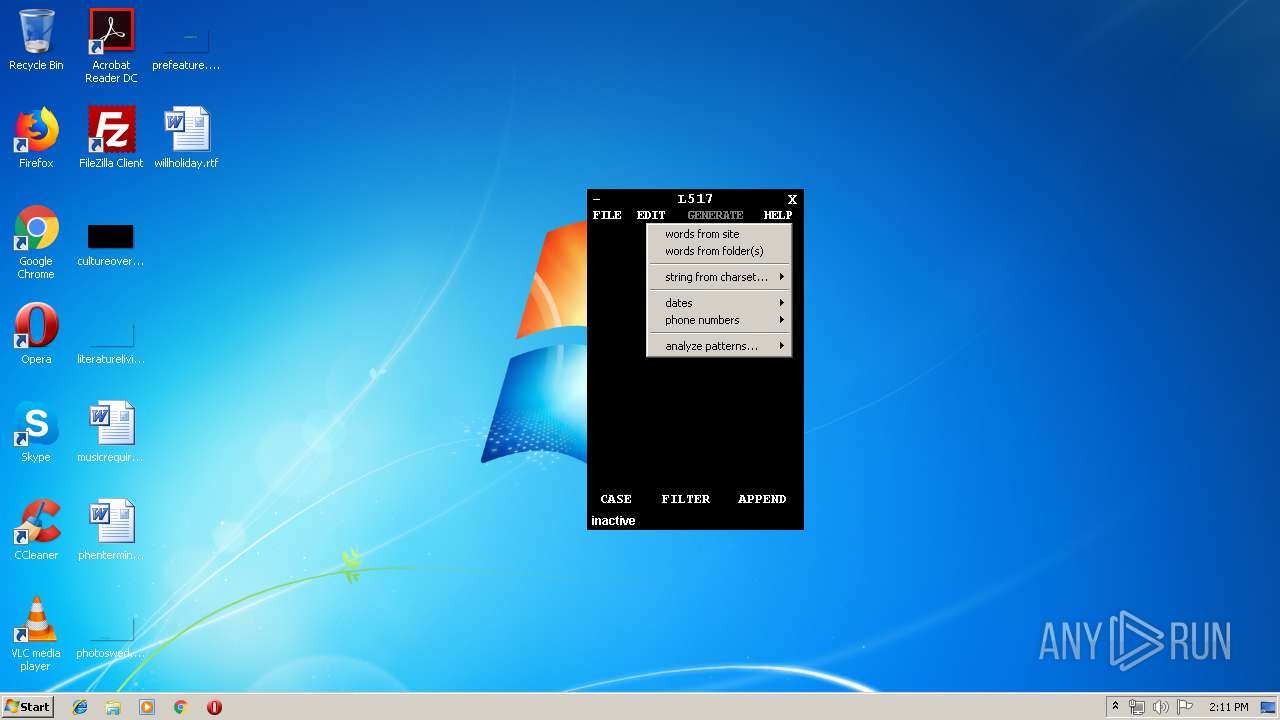Viewport: 1280px width, 720px height.
Task: Launch Chrome from the taskbar
Action: tap(180, 707)
